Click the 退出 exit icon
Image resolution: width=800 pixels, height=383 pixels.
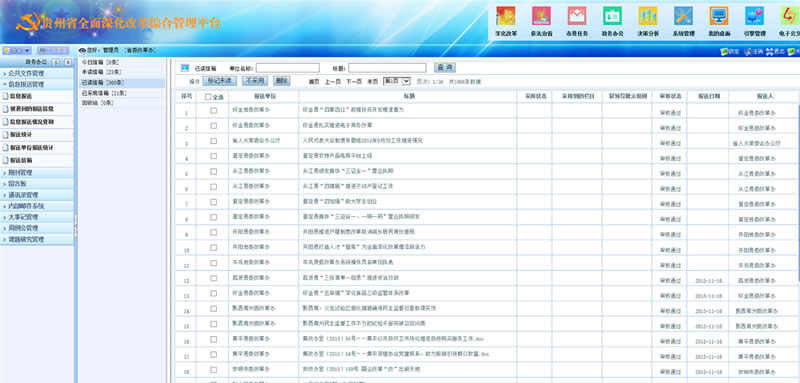click(769, 52)
